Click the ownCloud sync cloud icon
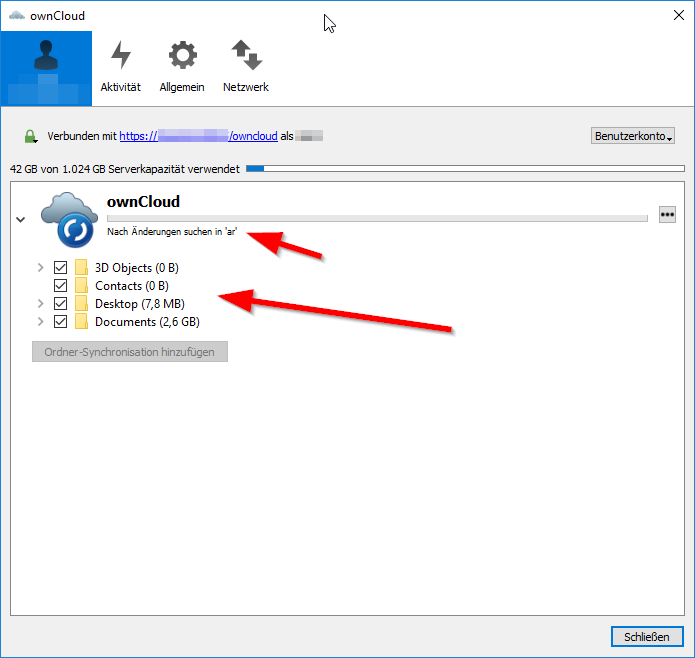Screen dimensions: 695x658 pos(69,219)
